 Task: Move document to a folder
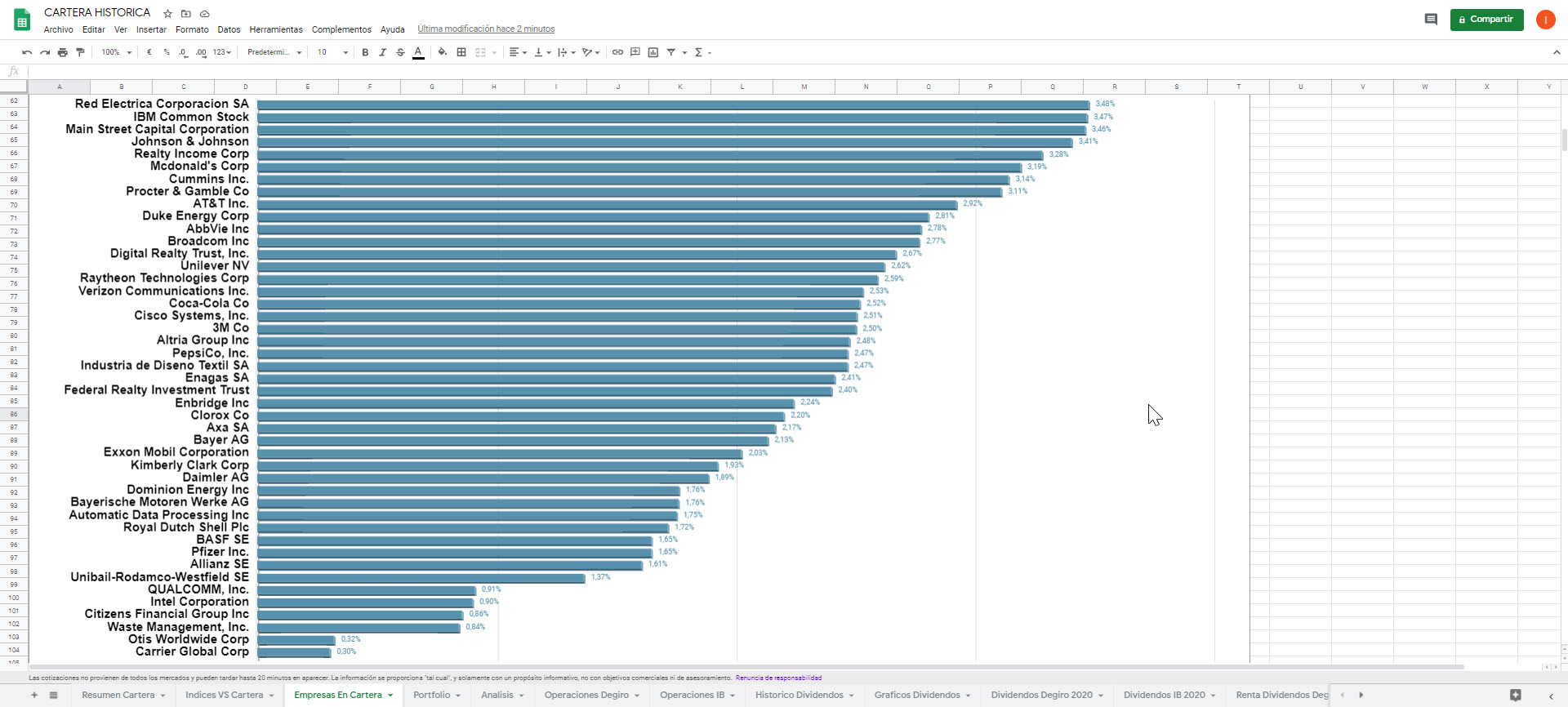pyautogui.click(x=186, y=13)
